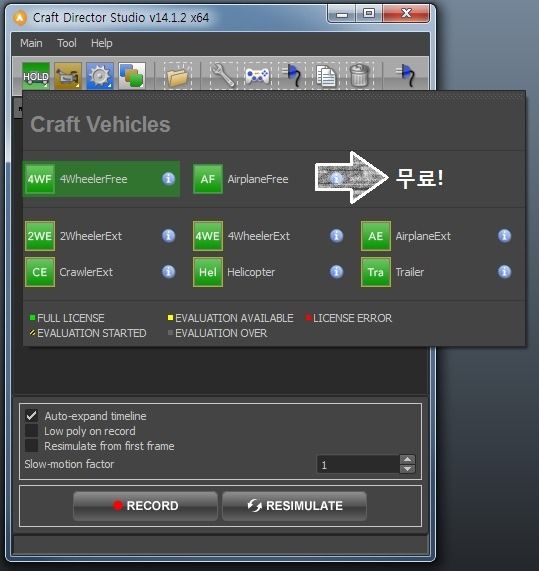Select the Hel Helicopter vehicle
The width and height of the screenshot is (539, 571).
(x=208, y=272)
